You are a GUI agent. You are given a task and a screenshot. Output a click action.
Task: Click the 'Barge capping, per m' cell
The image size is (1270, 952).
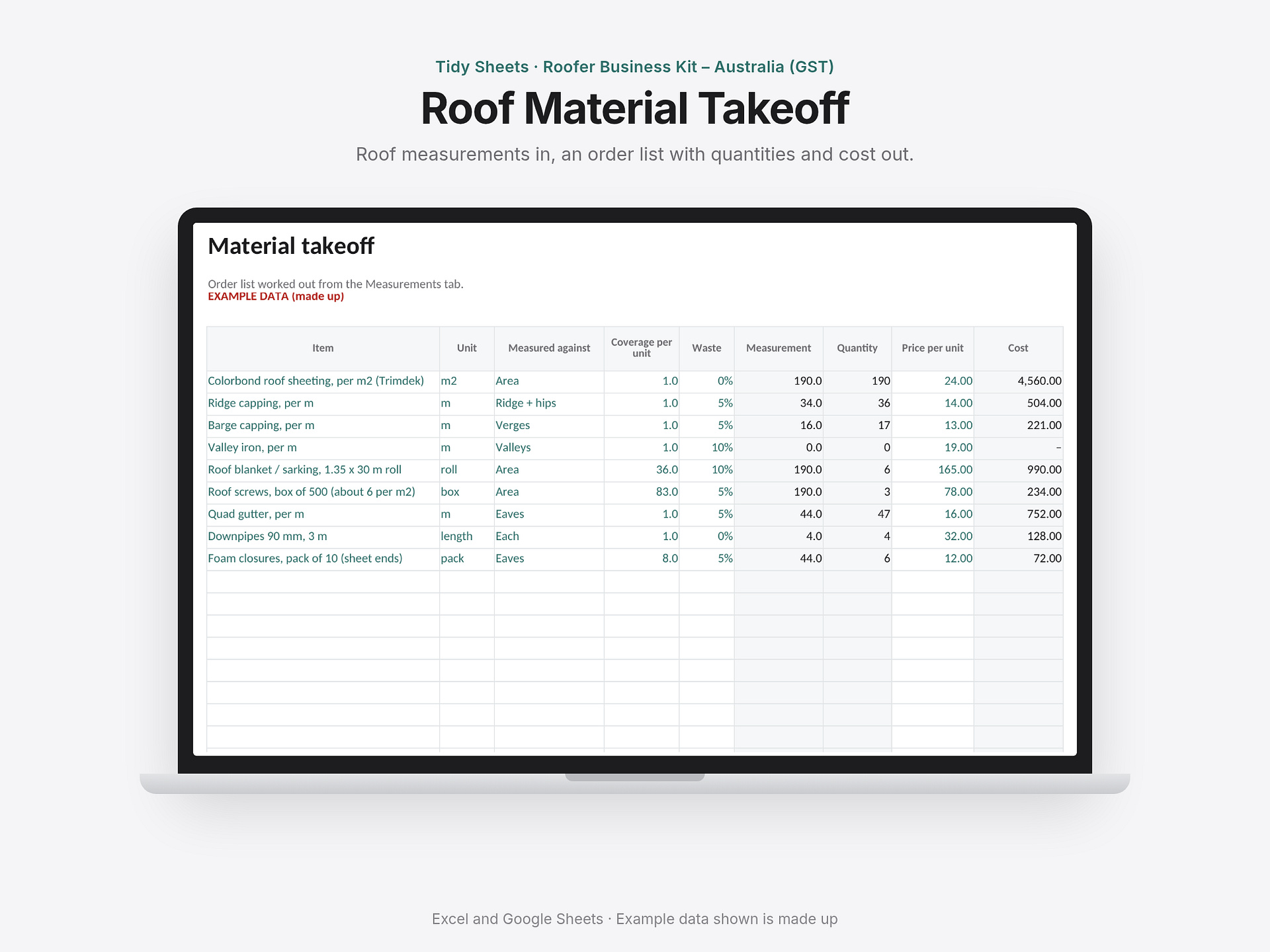pyautogui.click(x=323, y=426)
